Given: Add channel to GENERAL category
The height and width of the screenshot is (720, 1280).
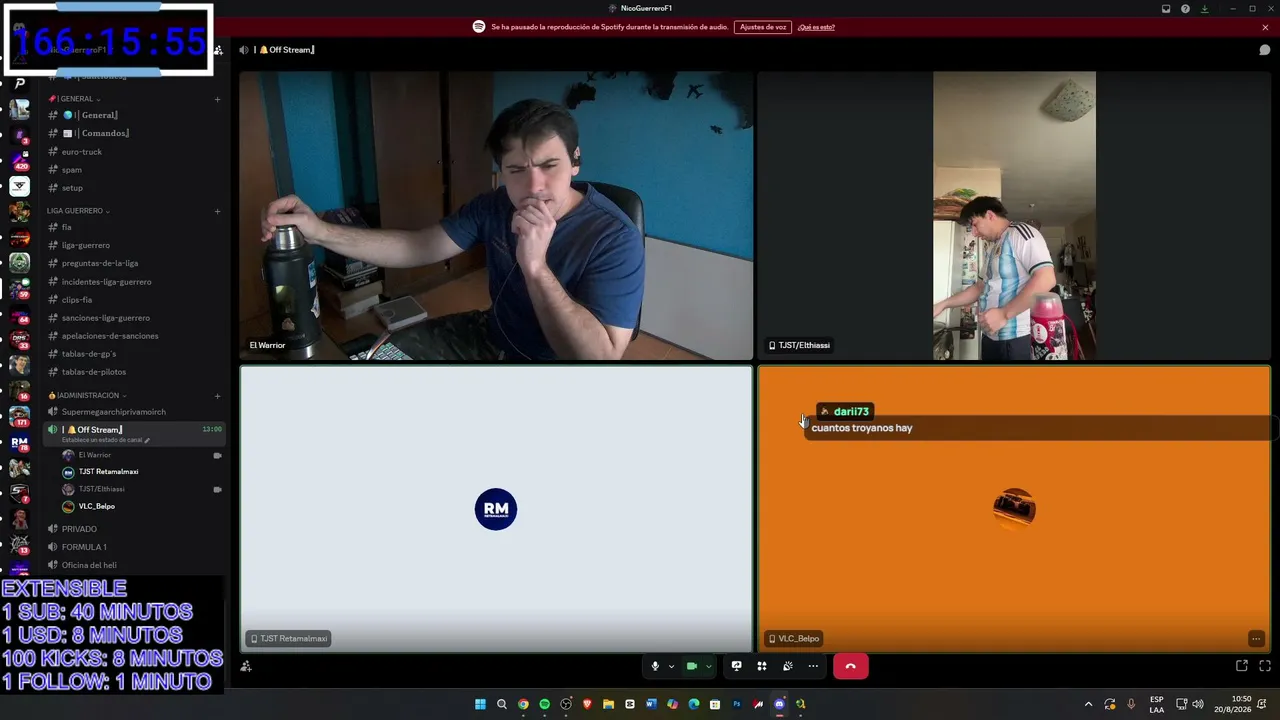Looking at the screenshot, I should click(x=217, y=99).
